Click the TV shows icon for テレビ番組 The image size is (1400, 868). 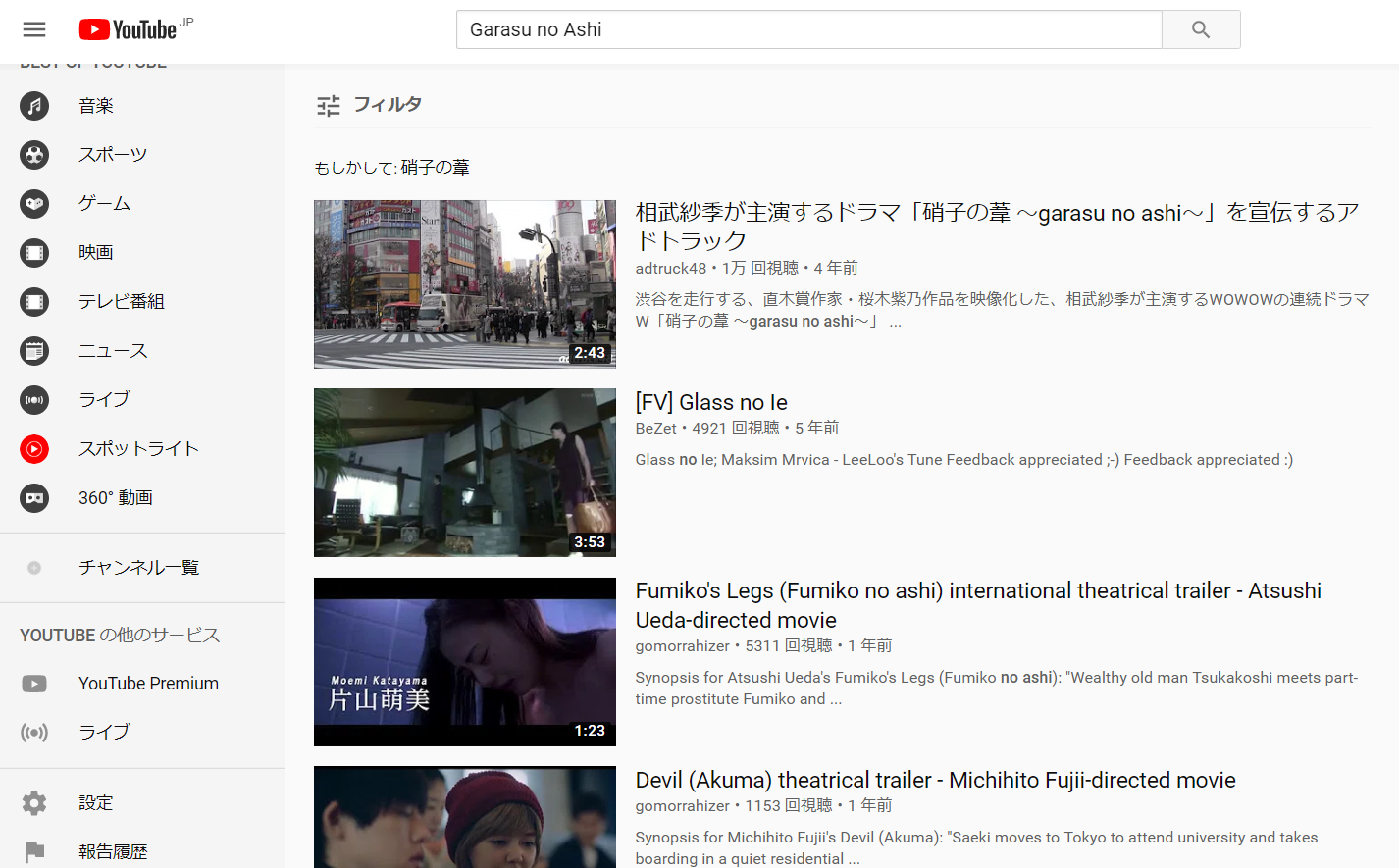pos(34,301)
